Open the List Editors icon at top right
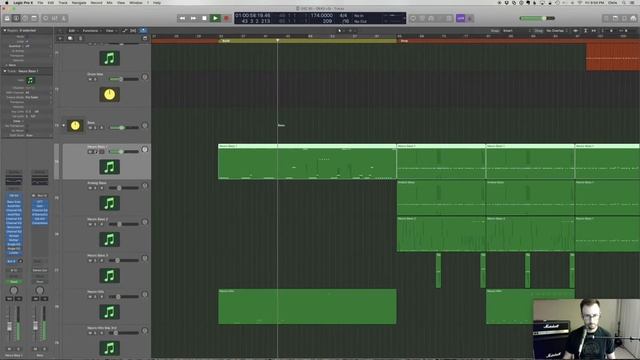The image size is (640, 360). pos(606,18)
